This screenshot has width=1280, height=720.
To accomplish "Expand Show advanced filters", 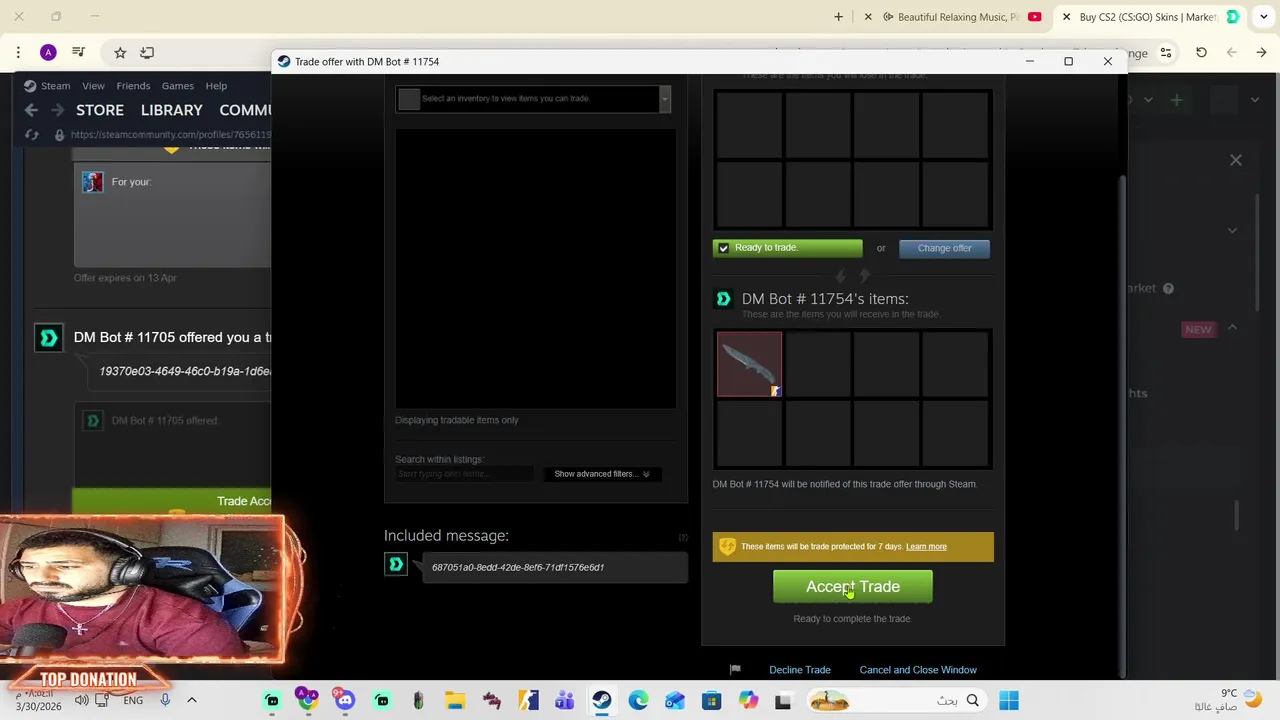I will click(601, 474).
